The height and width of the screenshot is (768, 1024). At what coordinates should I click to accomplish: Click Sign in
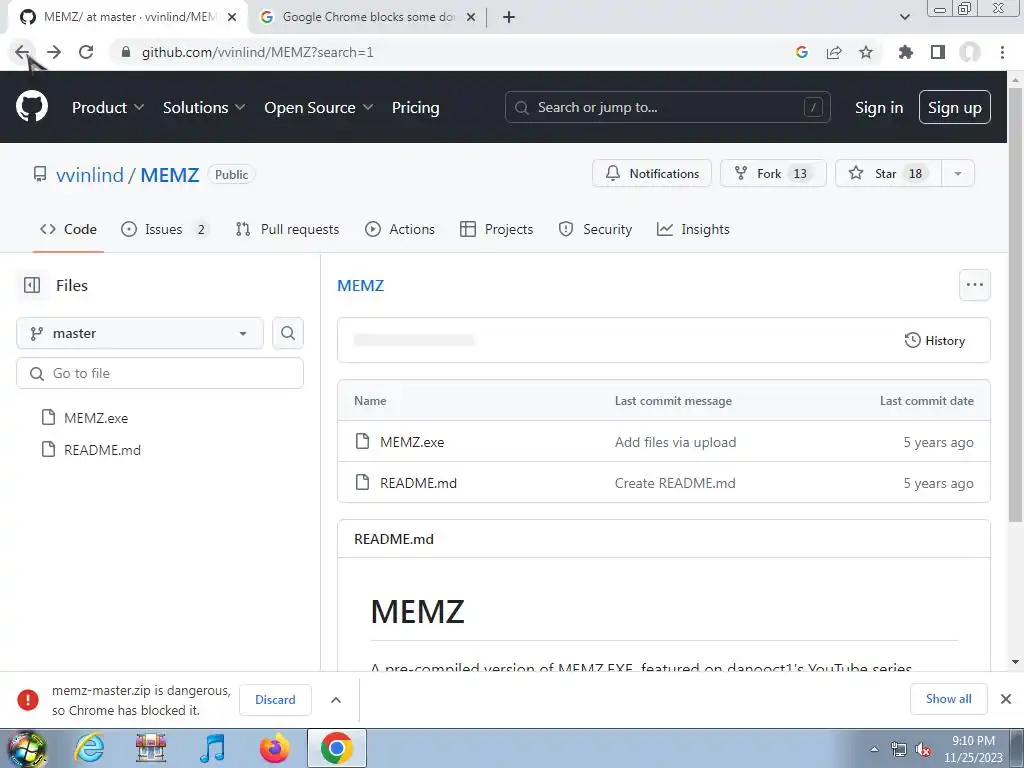879,107
